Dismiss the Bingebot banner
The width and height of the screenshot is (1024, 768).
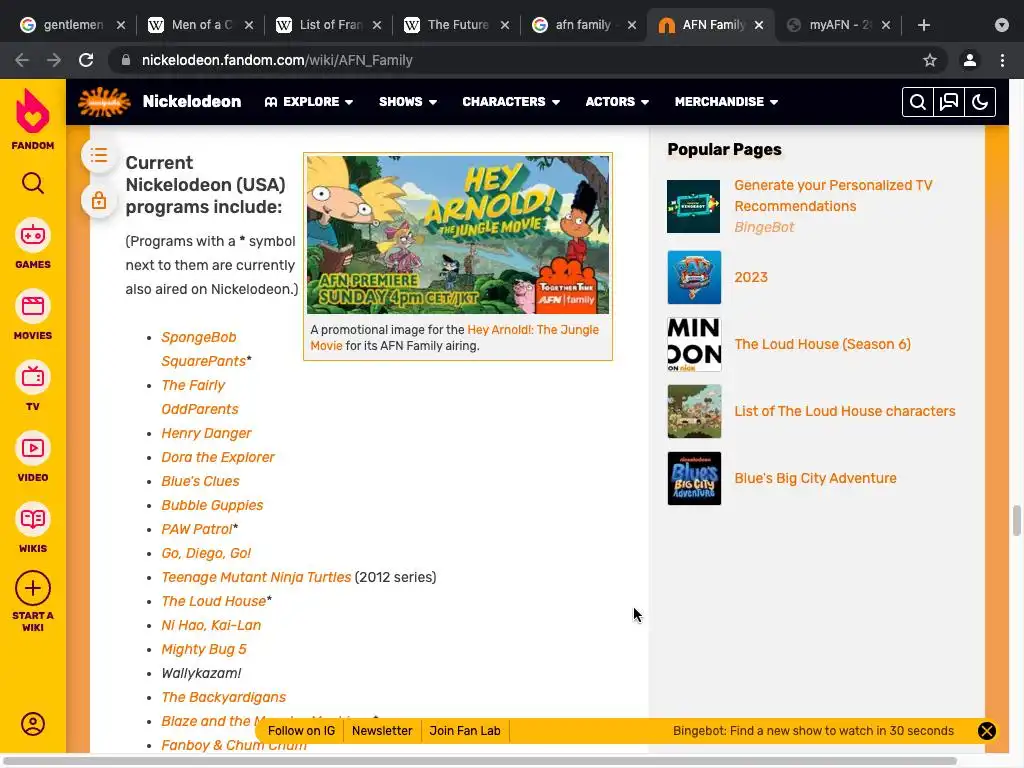(987, 731)
